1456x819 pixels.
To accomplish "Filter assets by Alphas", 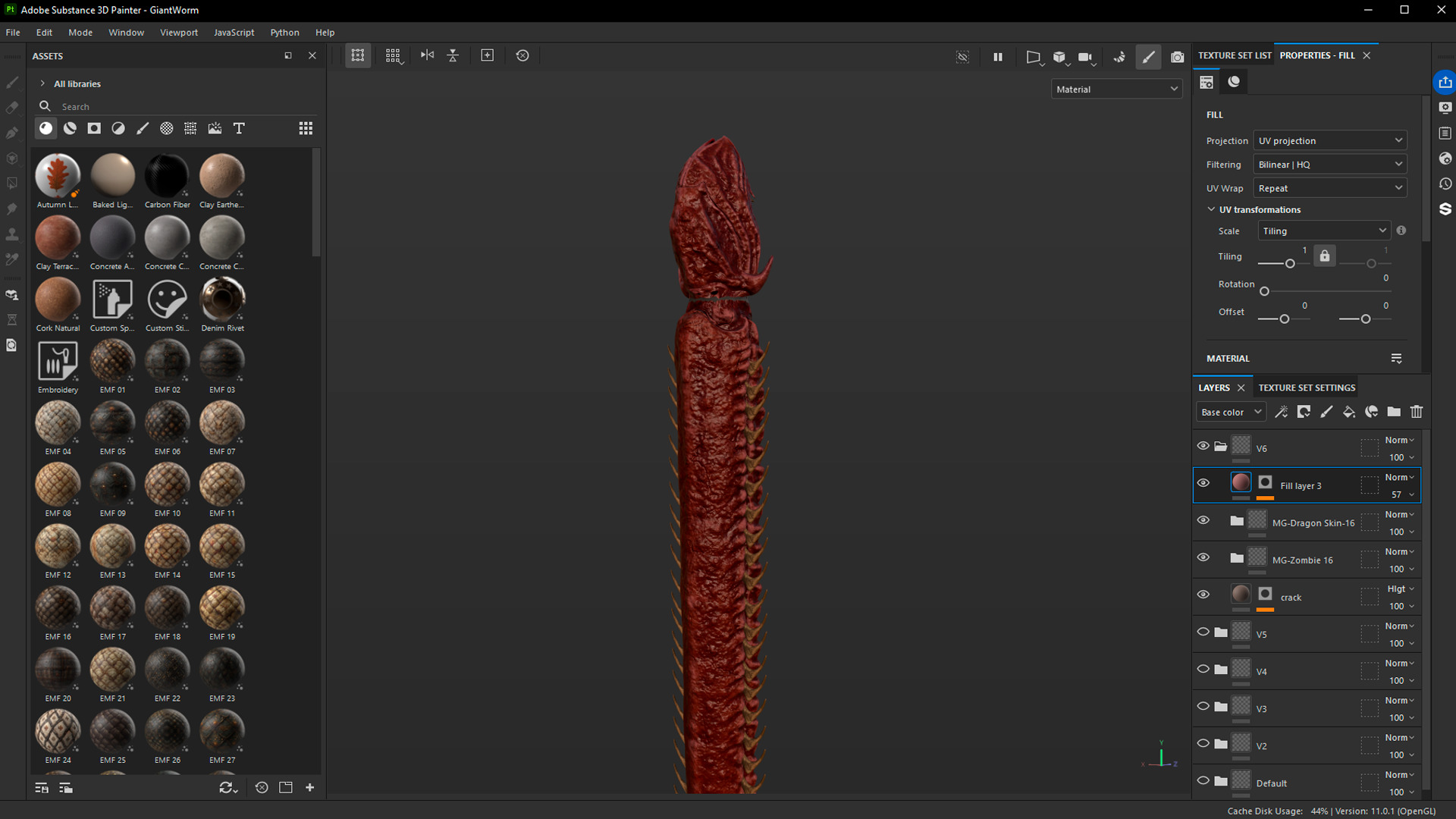I will click(x=167, y=128).
